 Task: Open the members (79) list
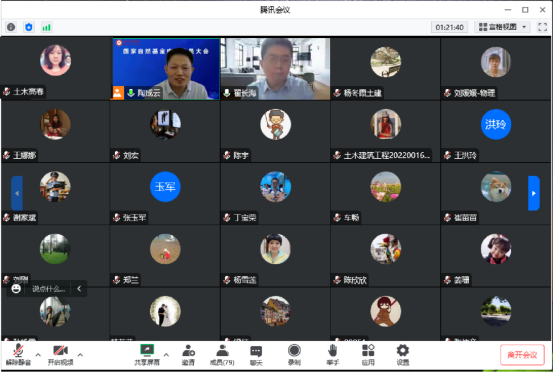[222, 355]
